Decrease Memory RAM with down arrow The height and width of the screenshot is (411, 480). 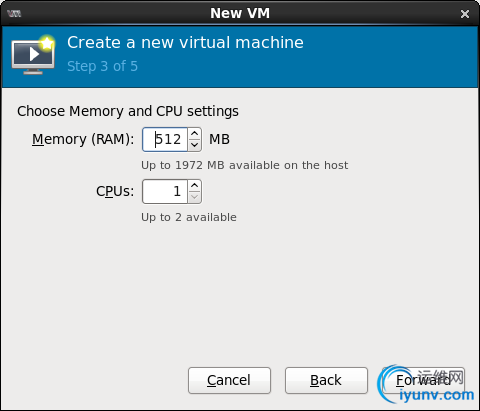(x=195, y=145)
